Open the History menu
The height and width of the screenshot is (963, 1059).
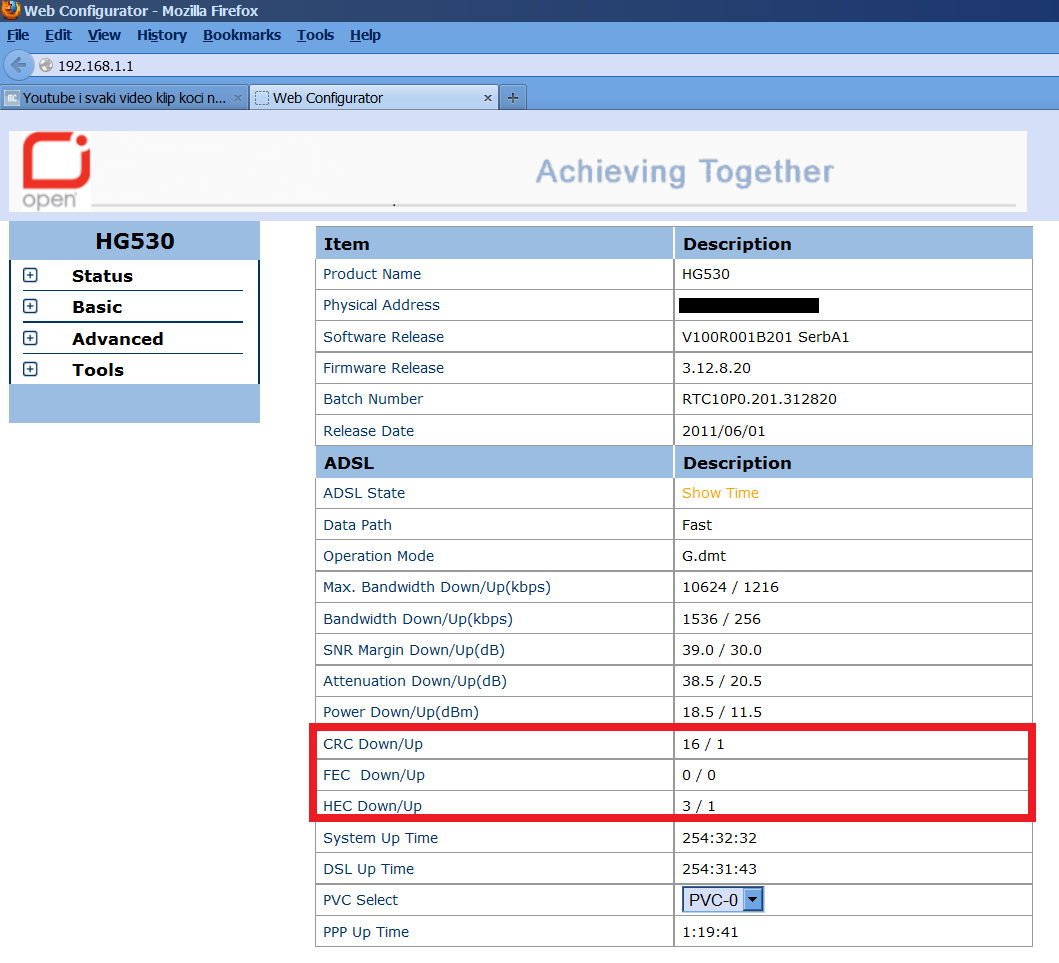[x=162, y=35]
